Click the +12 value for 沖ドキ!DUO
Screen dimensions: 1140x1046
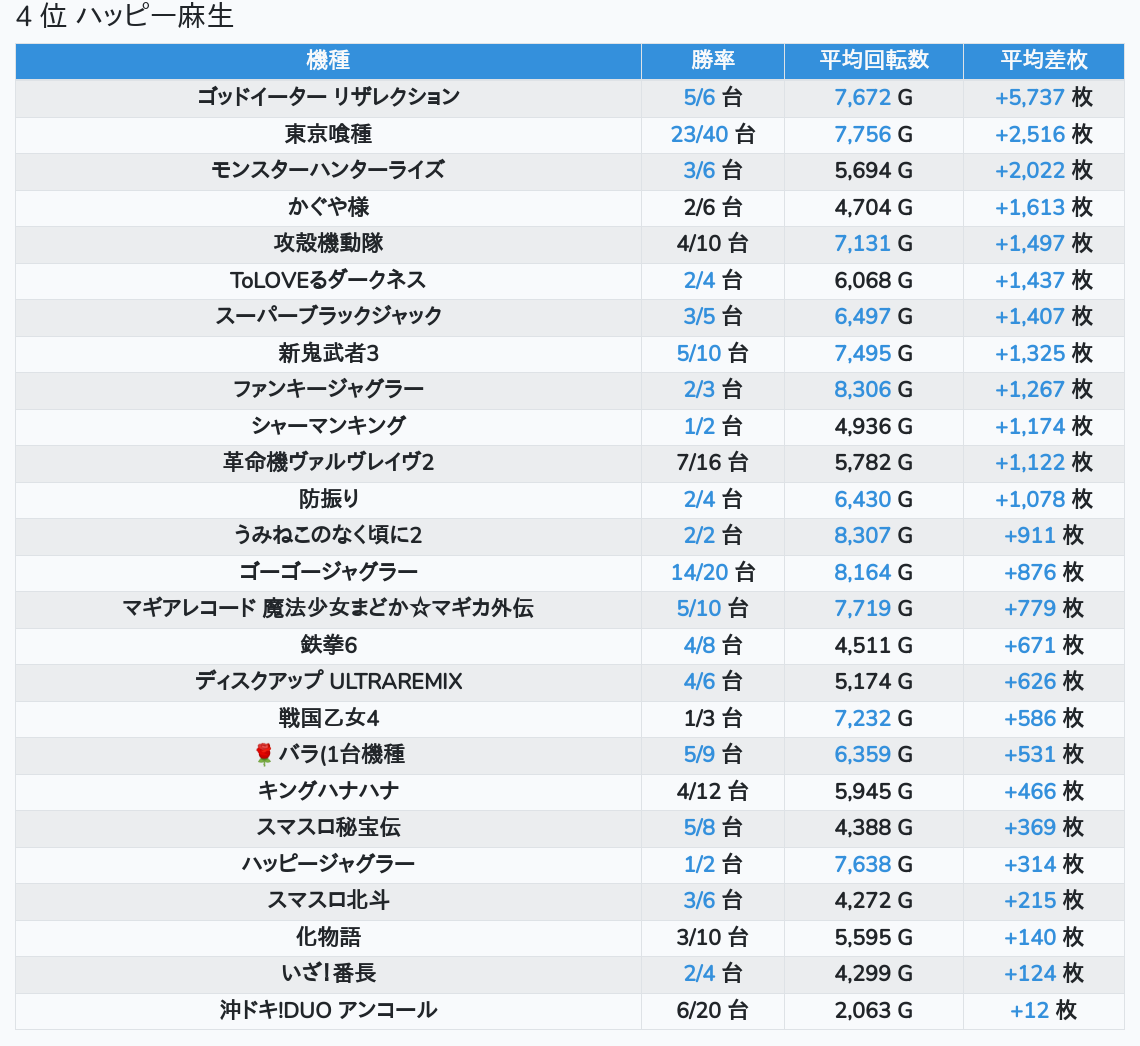[1029, 1010]
